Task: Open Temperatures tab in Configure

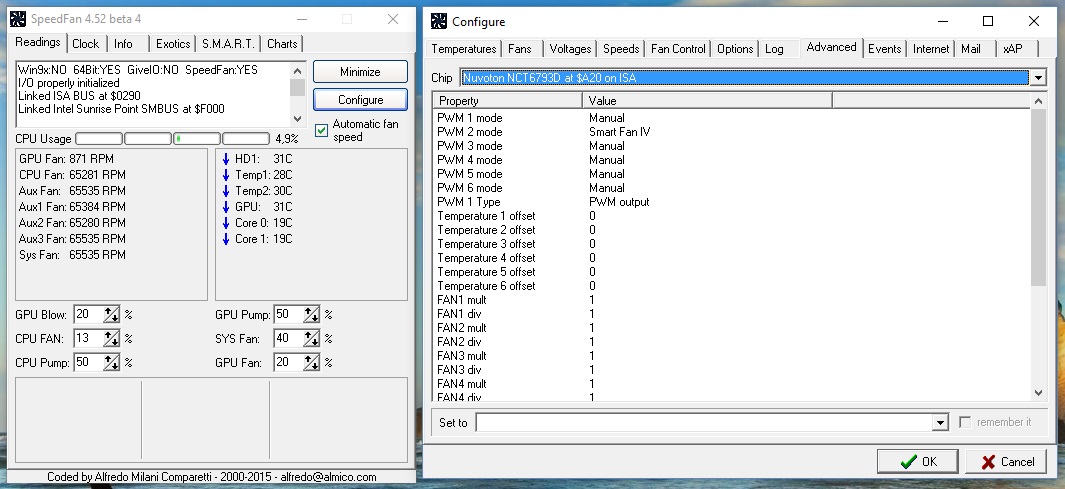Action: [x=464, y=49]
